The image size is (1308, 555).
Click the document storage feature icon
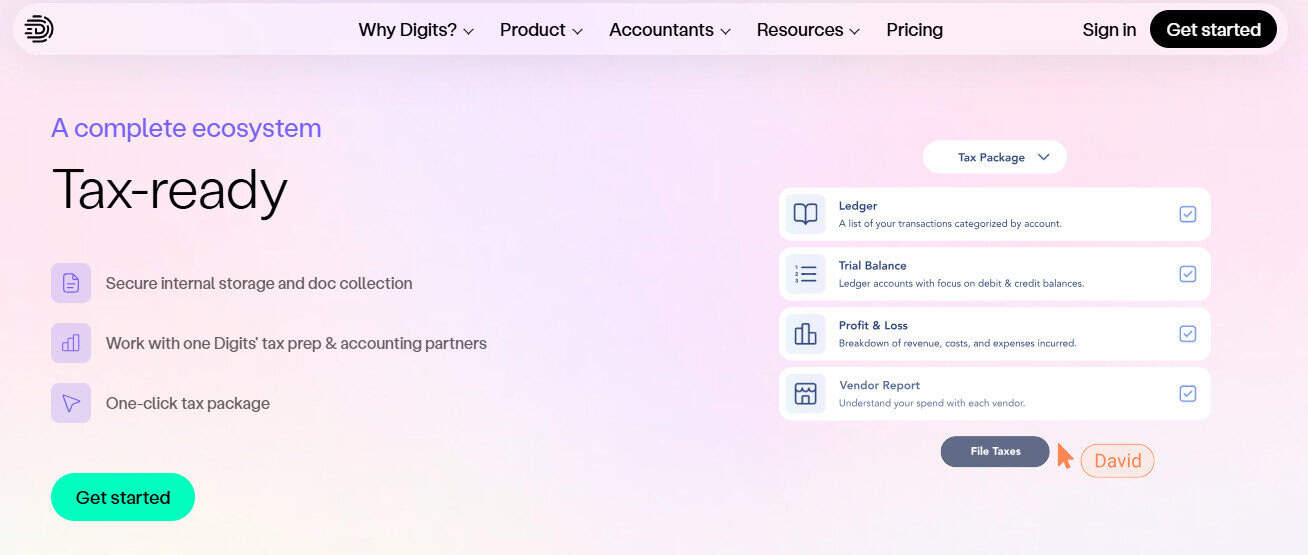71,283
